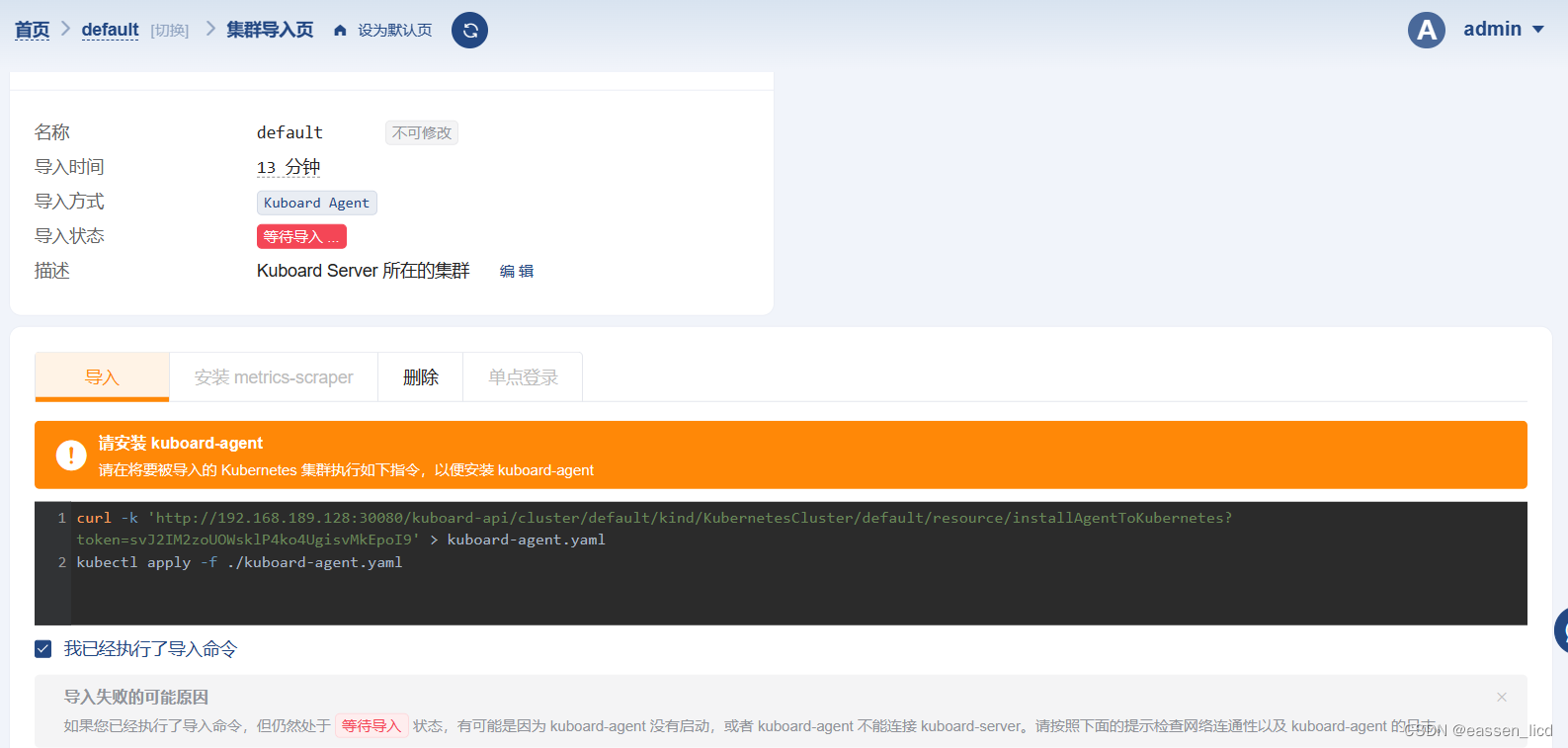Open the default cluster breadcrumb link
The image size is (1568, 748).
[x=110, y=30]
